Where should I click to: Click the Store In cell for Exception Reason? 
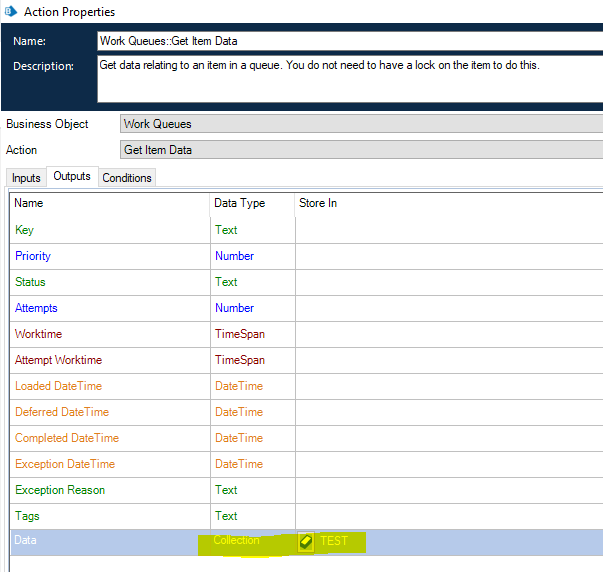point(449,490)
